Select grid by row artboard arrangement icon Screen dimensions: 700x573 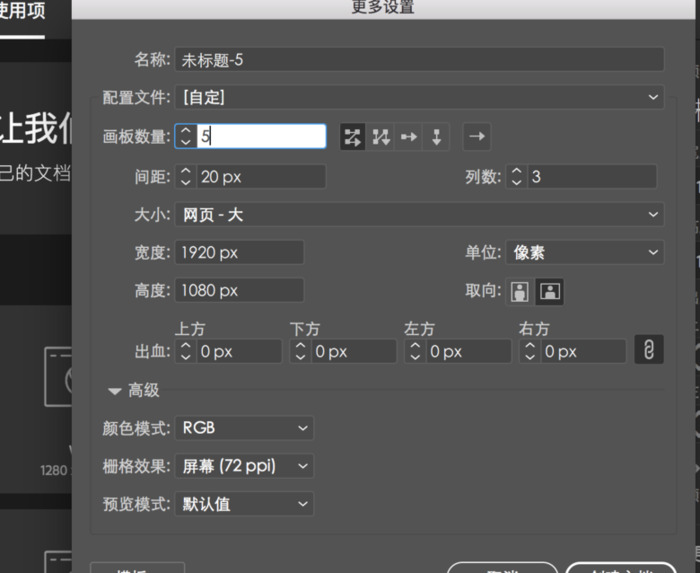click(x=353, y=137)
